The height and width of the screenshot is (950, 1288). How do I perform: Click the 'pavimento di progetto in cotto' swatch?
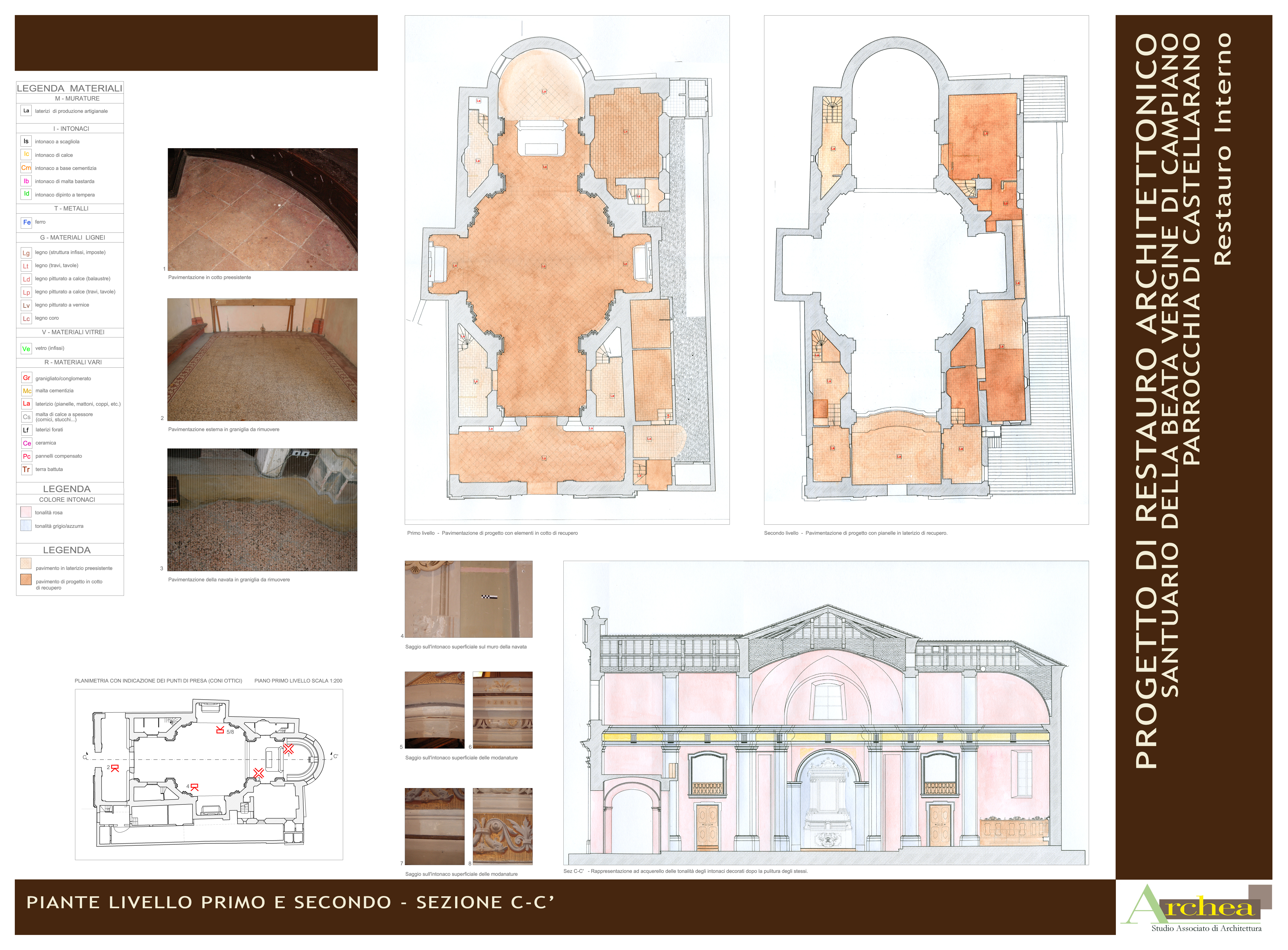26,580
